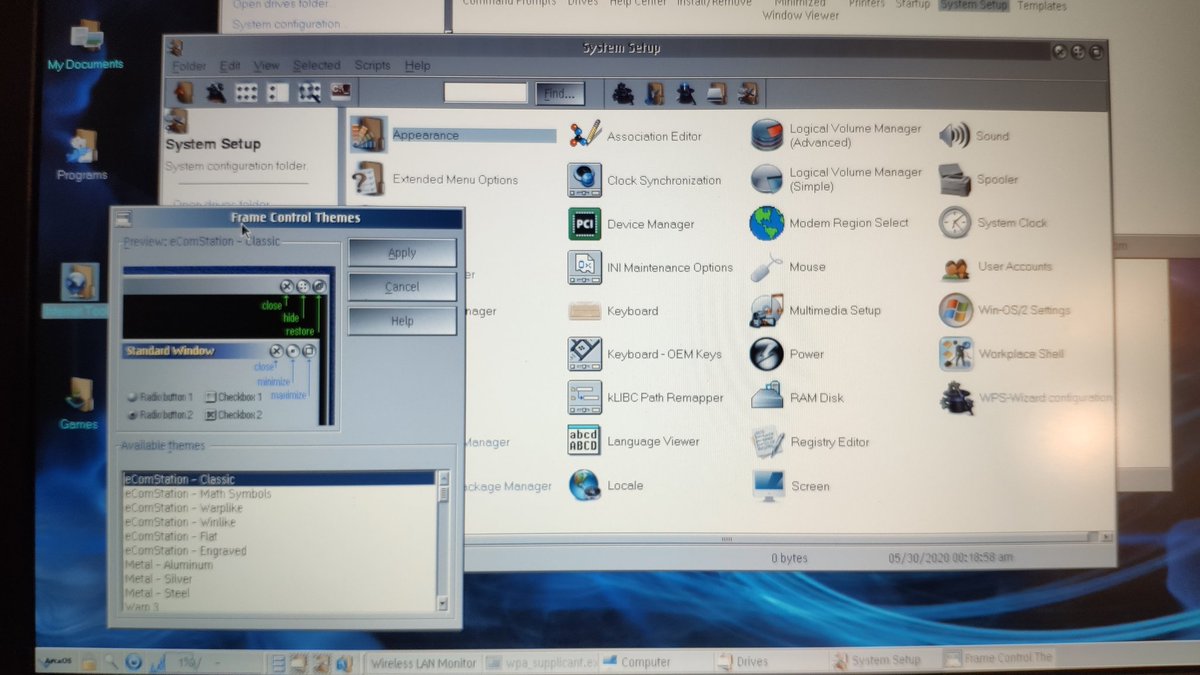Open Logical Volume Manager (Simple)
Image resolution: width=1200 pixels, height=675 pixels.
(x=767, y=179)
